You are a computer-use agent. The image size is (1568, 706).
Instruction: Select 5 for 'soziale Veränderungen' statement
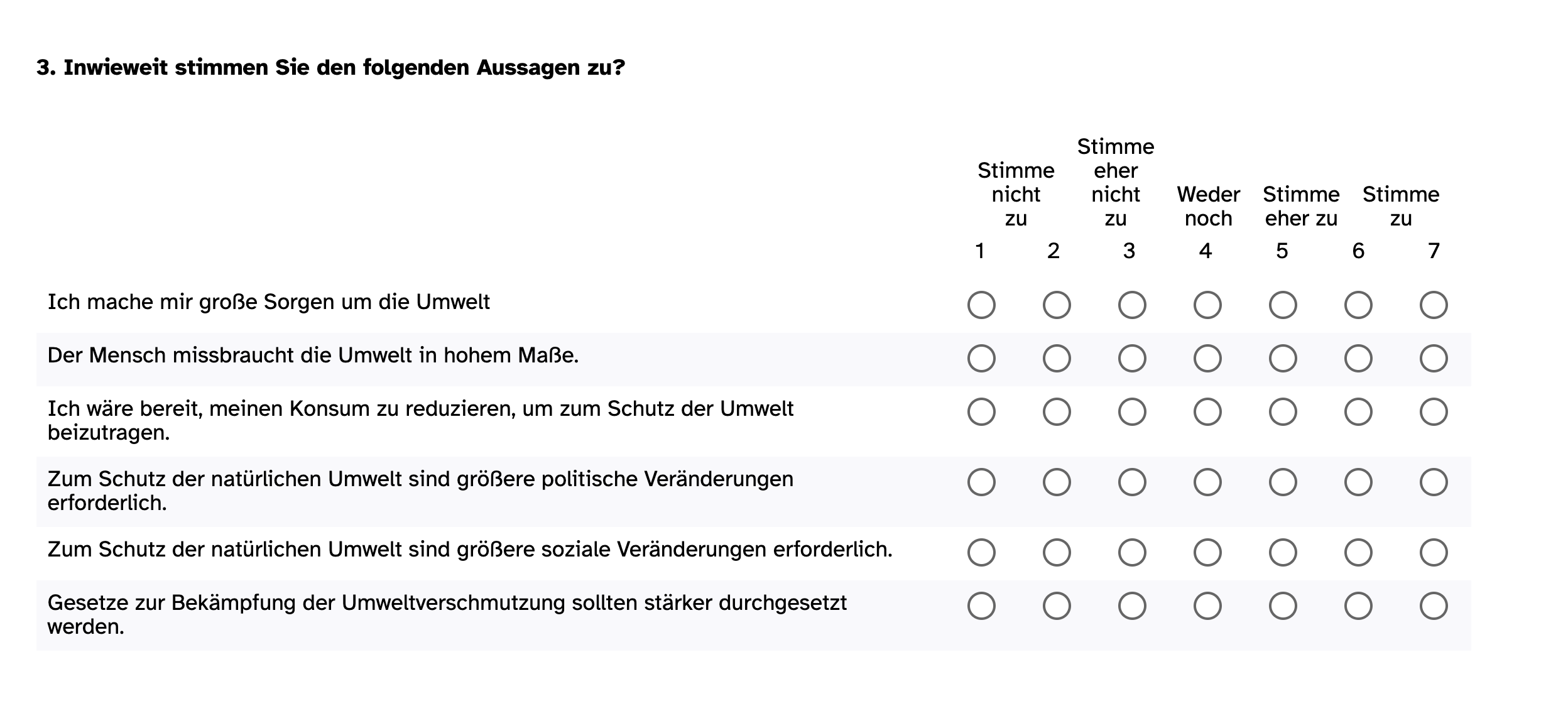pyautogui.click(x=1283, y=553)
